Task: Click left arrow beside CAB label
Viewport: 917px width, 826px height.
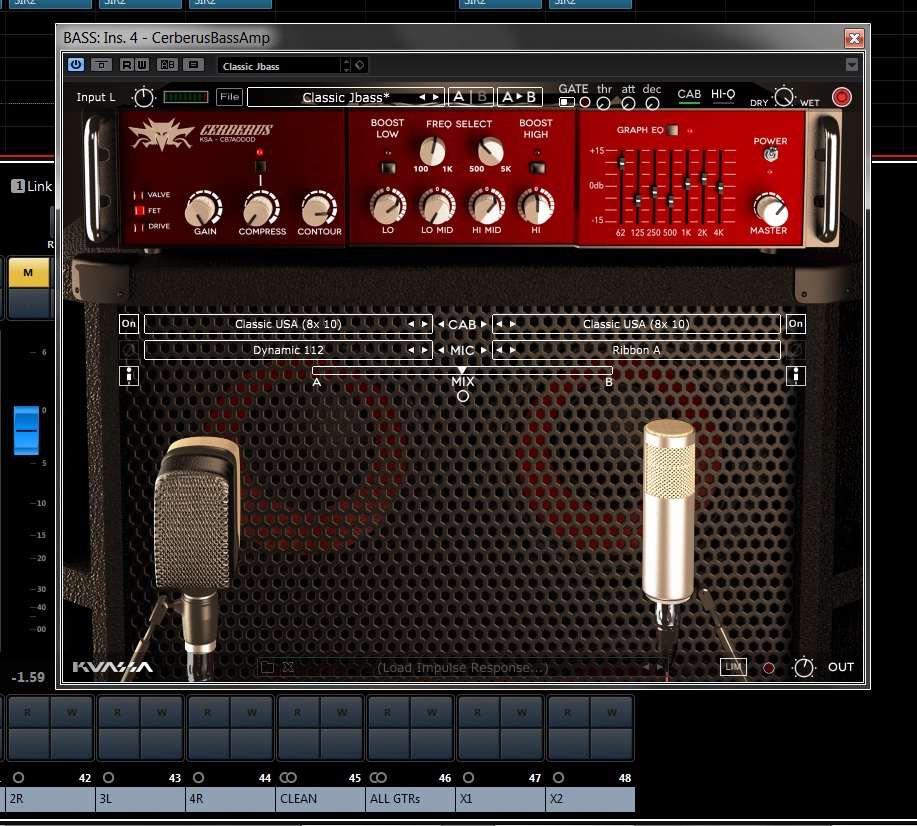Action: point(441,324)
